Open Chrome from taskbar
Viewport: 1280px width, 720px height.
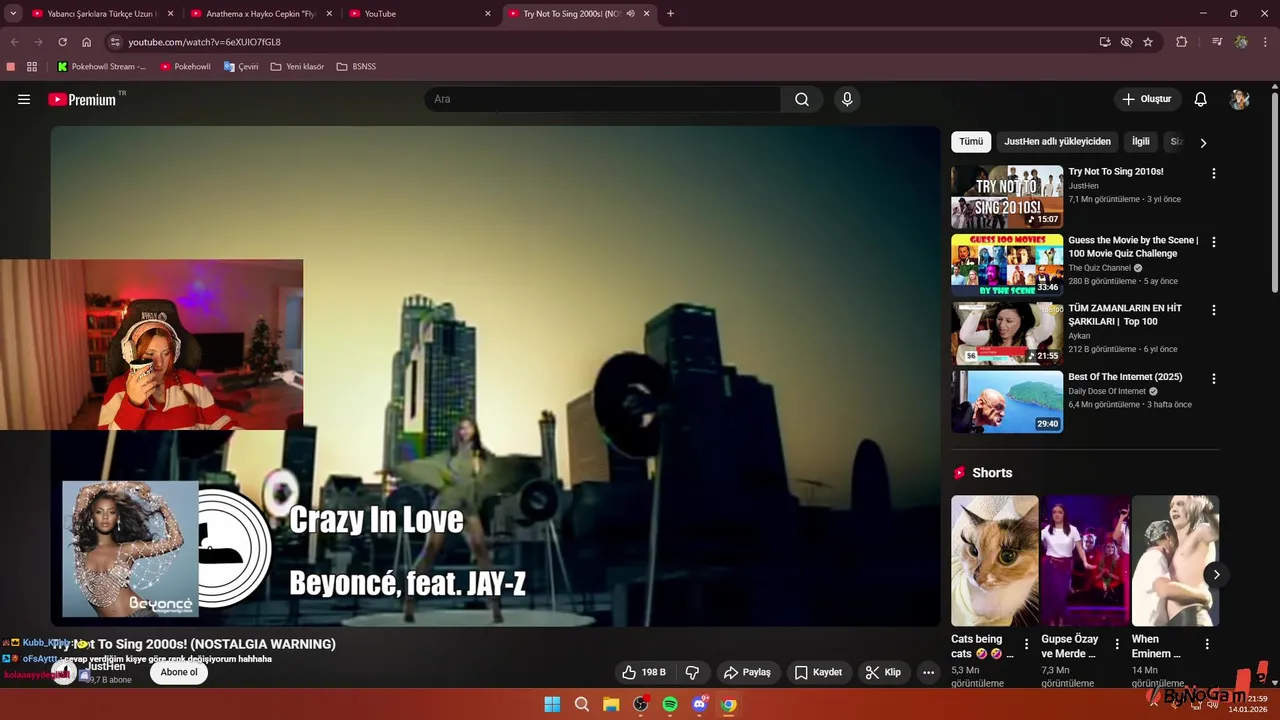click(729, 704)
